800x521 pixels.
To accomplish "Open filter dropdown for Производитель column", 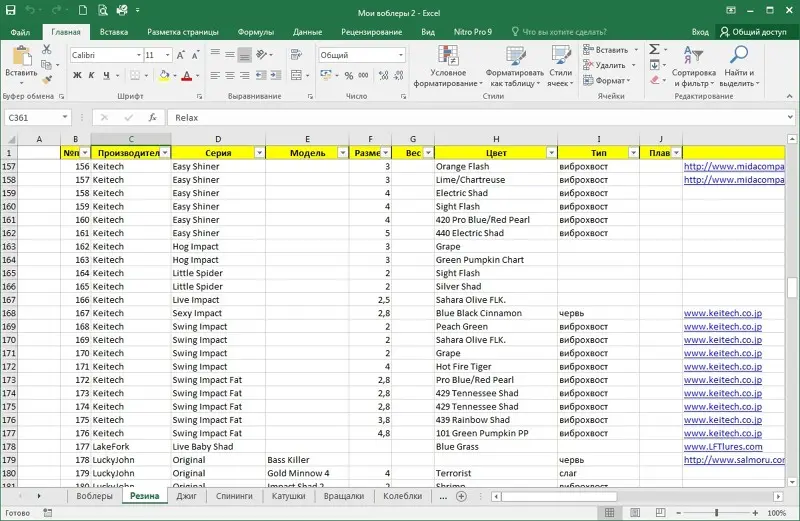I will click(165, 153).
